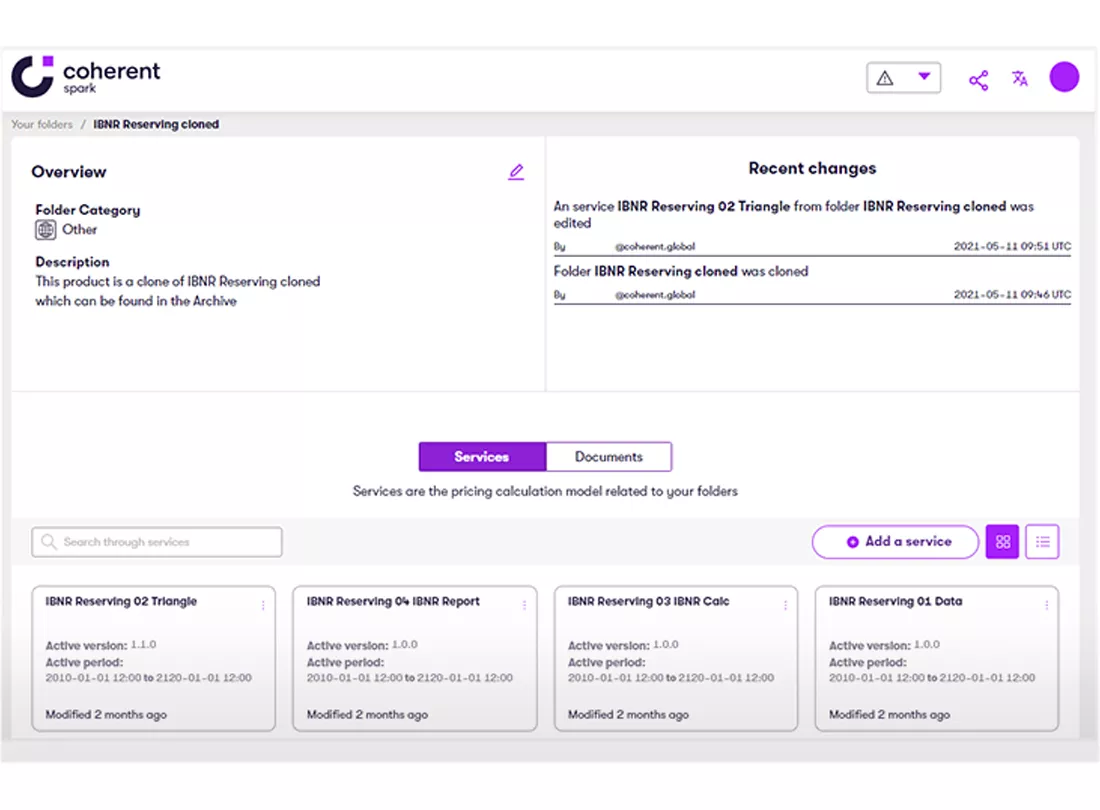Screen dimensions: 1100x810
Task: Switch to the Documents tab
Action: tap(609, 456)
